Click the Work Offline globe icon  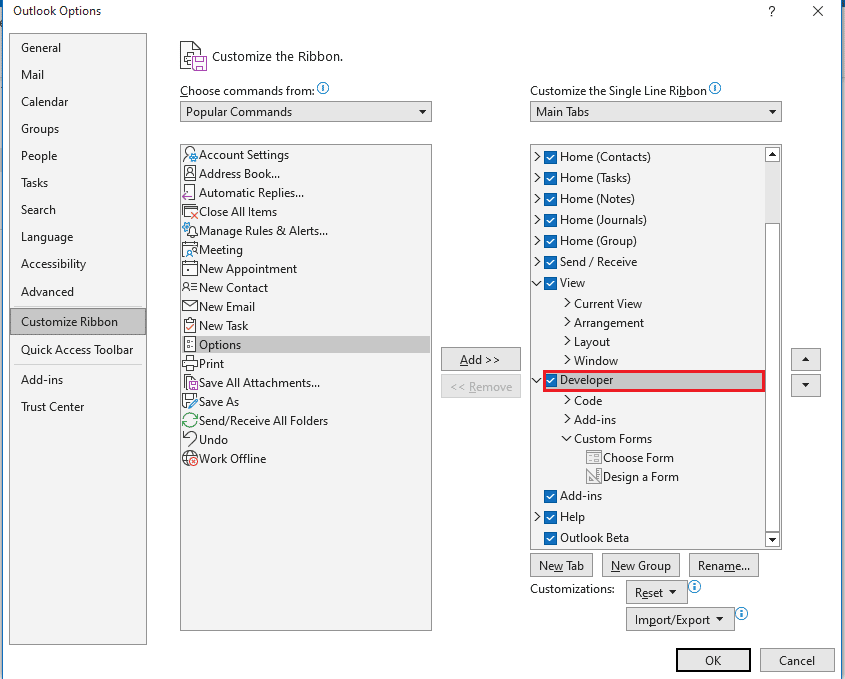tap(190, 459)
